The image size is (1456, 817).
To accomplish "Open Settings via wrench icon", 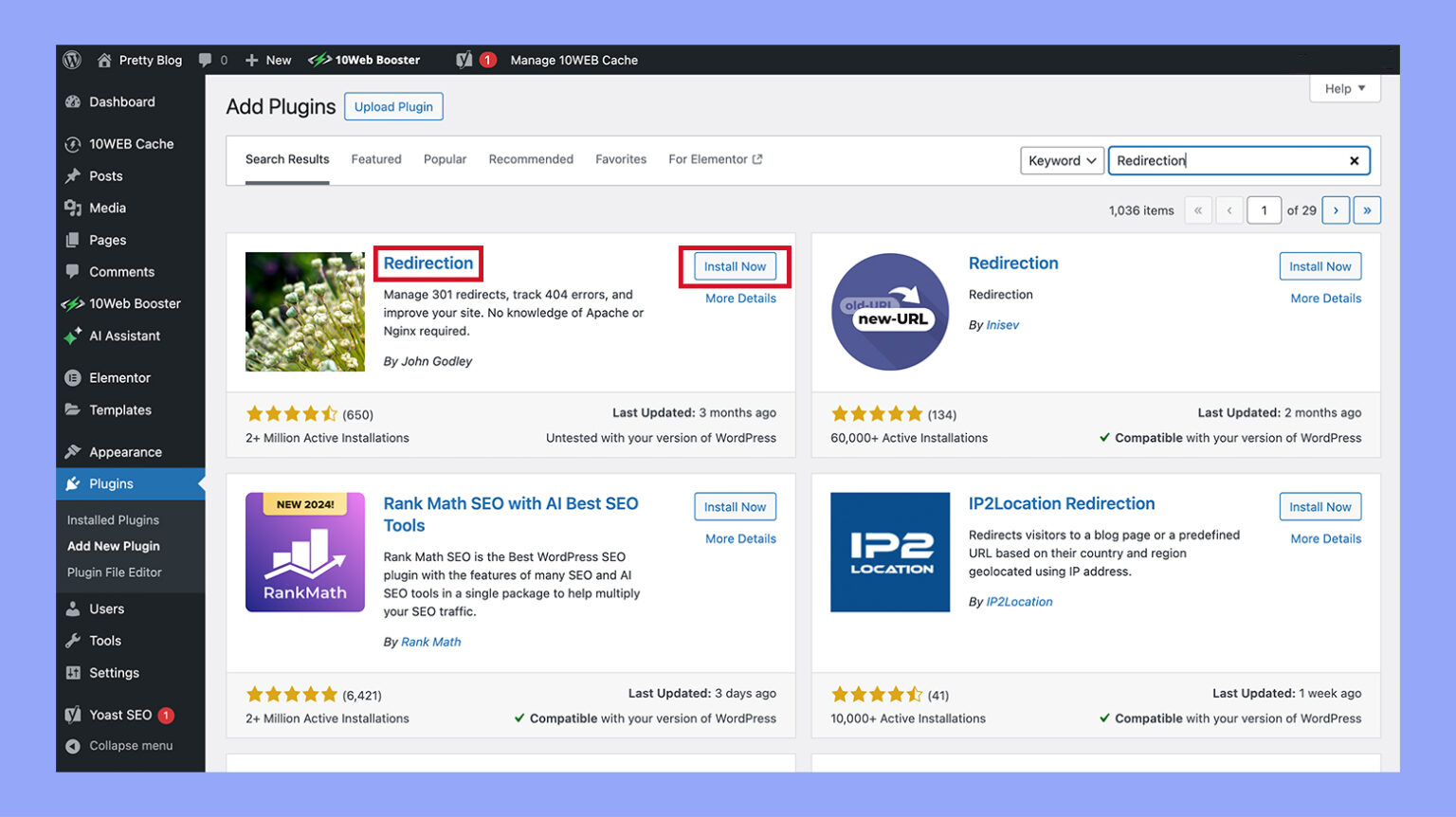I will 75,673.
